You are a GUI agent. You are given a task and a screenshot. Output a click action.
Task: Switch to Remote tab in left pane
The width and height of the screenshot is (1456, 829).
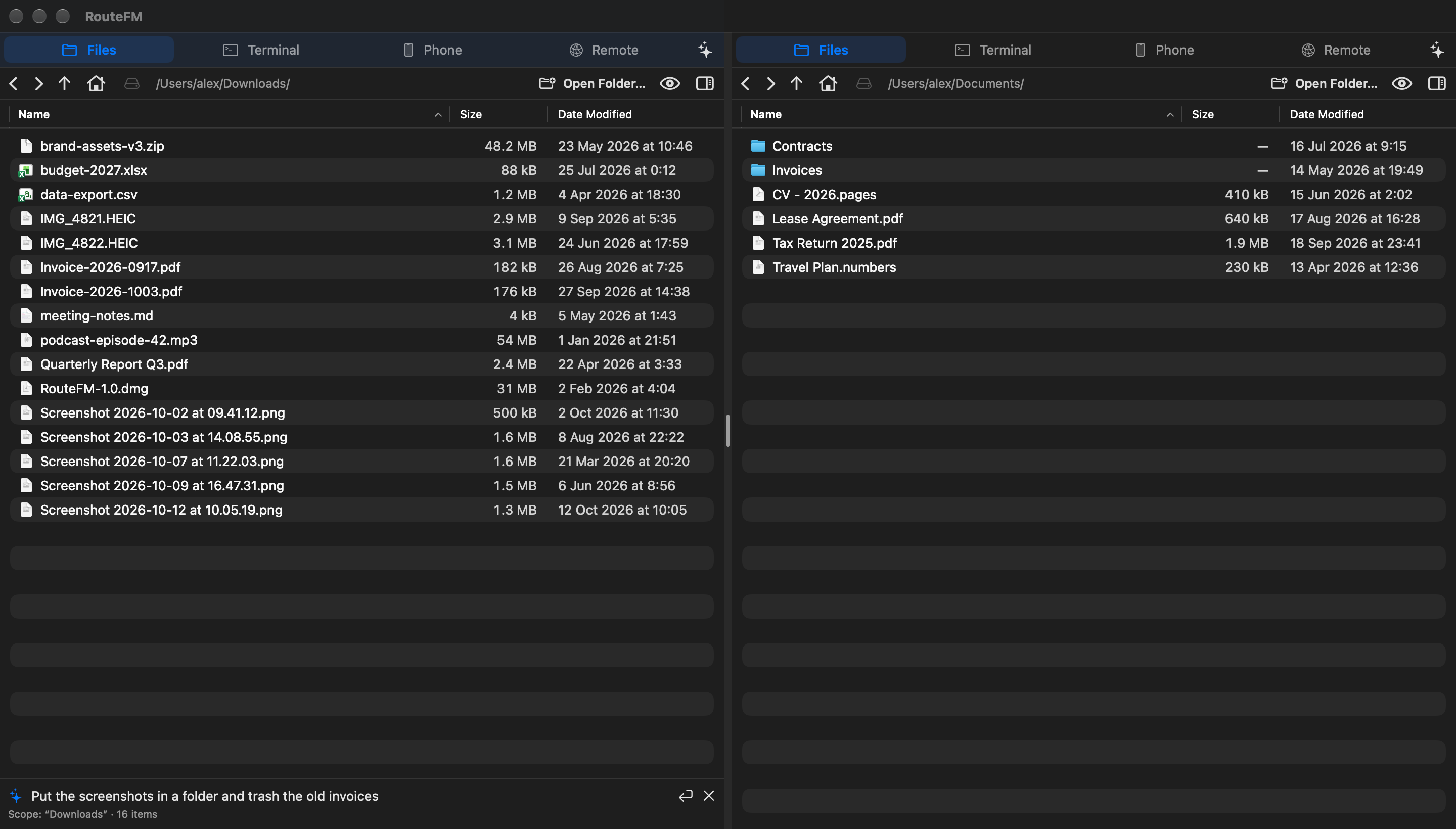(604, 50)
